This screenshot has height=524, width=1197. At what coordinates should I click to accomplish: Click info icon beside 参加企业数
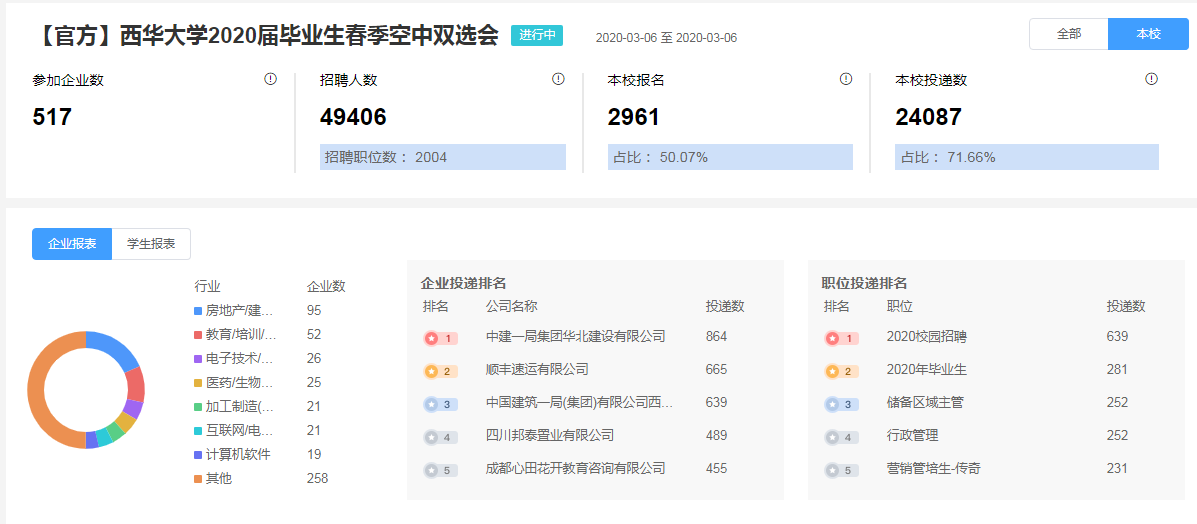click(x=270, y=79)
